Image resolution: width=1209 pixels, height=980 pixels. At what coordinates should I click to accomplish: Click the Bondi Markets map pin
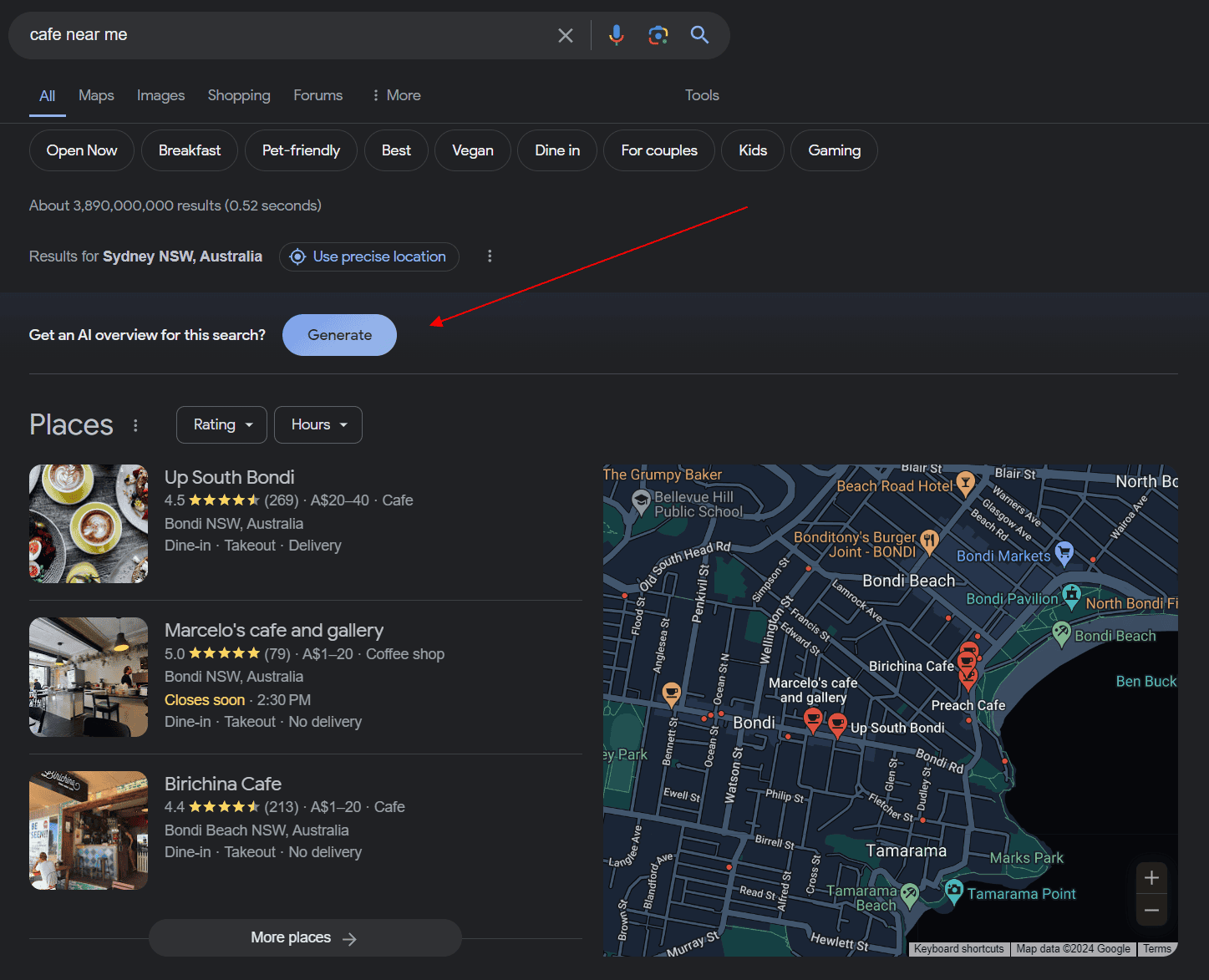pos(1064,551)
